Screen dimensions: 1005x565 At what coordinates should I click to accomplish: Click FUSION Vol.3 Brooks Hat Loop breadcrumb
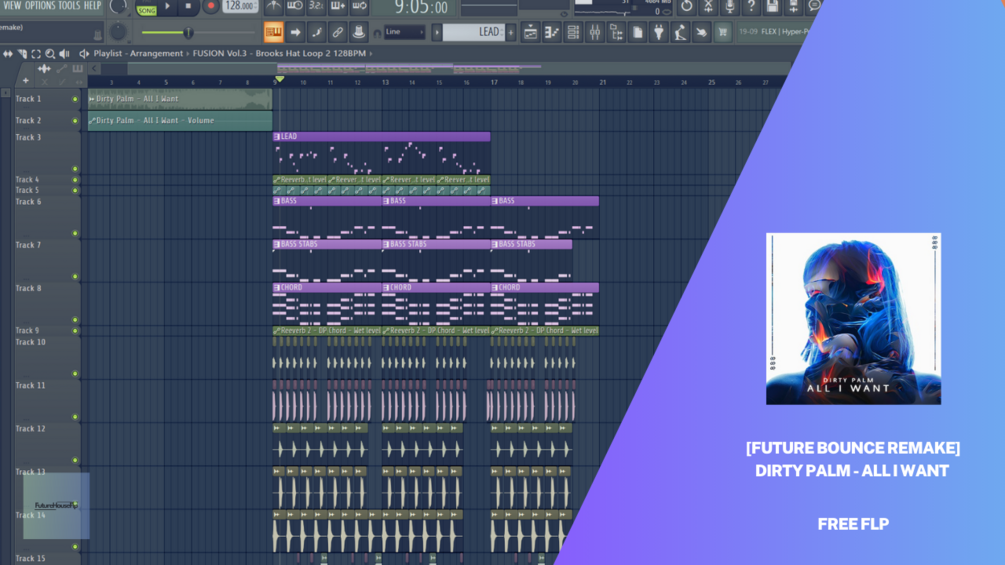coord(279,53)
